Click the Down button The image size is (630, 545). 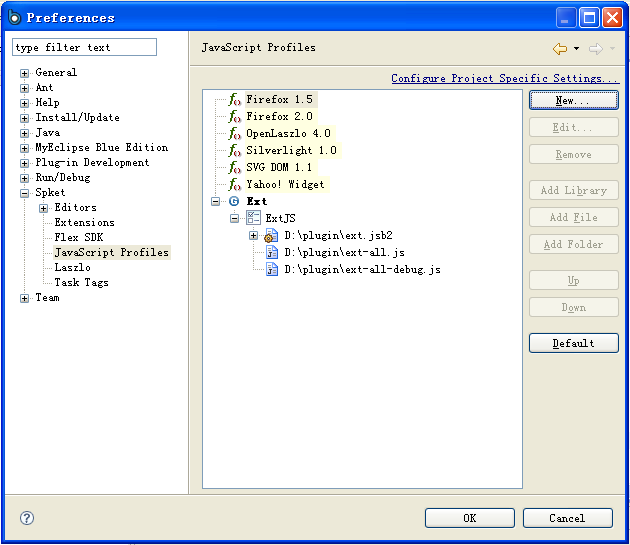click(573, 307)
